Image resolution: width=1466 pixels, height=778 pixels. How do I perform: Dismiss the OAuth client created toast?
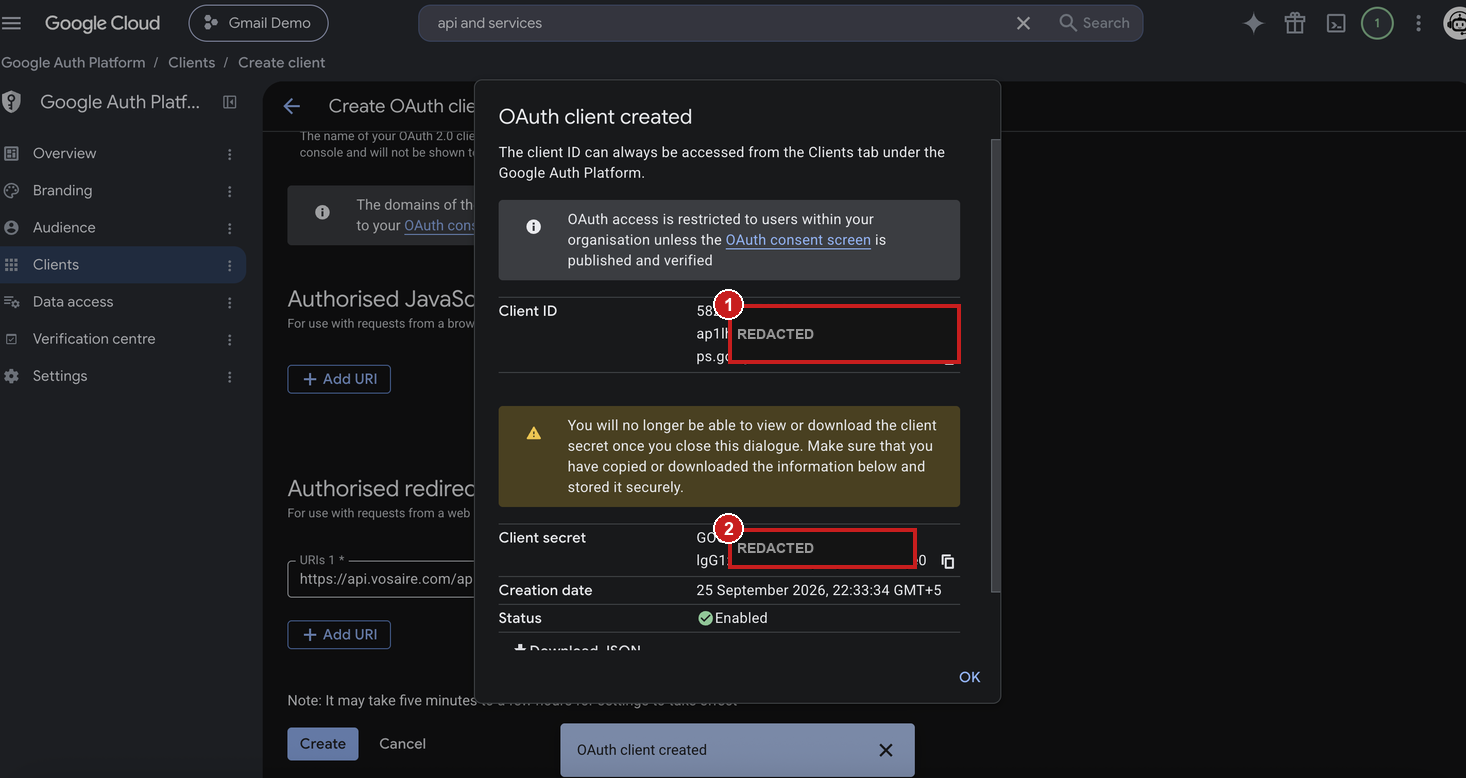[x=885, y=750]
